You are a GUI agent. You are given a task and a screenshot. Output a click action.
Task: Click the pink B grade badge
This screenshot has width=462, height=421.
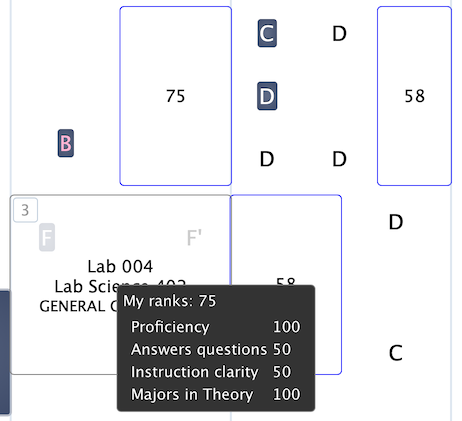66,143
